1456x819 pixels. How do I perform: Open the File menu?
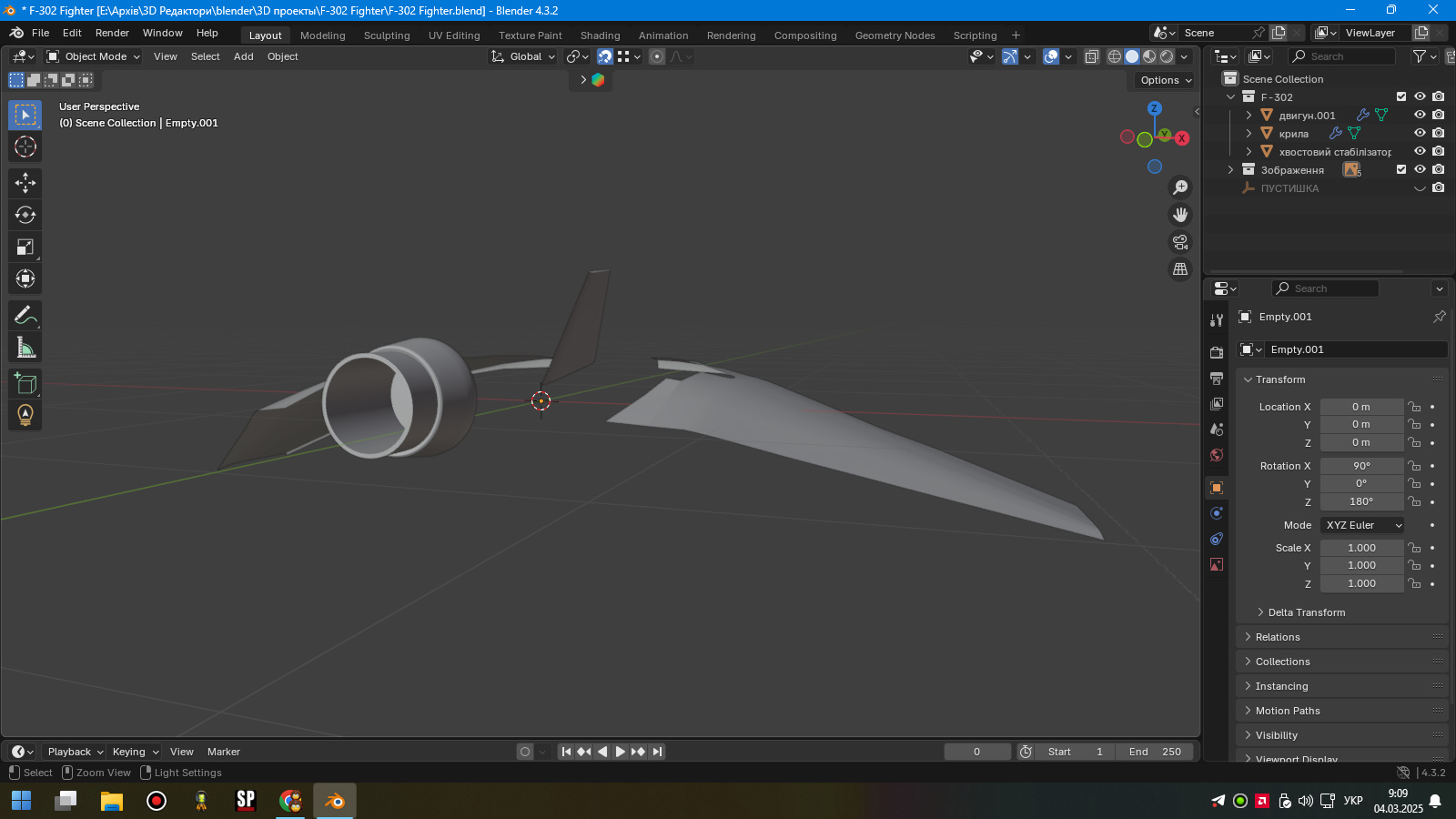pyautogui.click(x=41, y=33)
